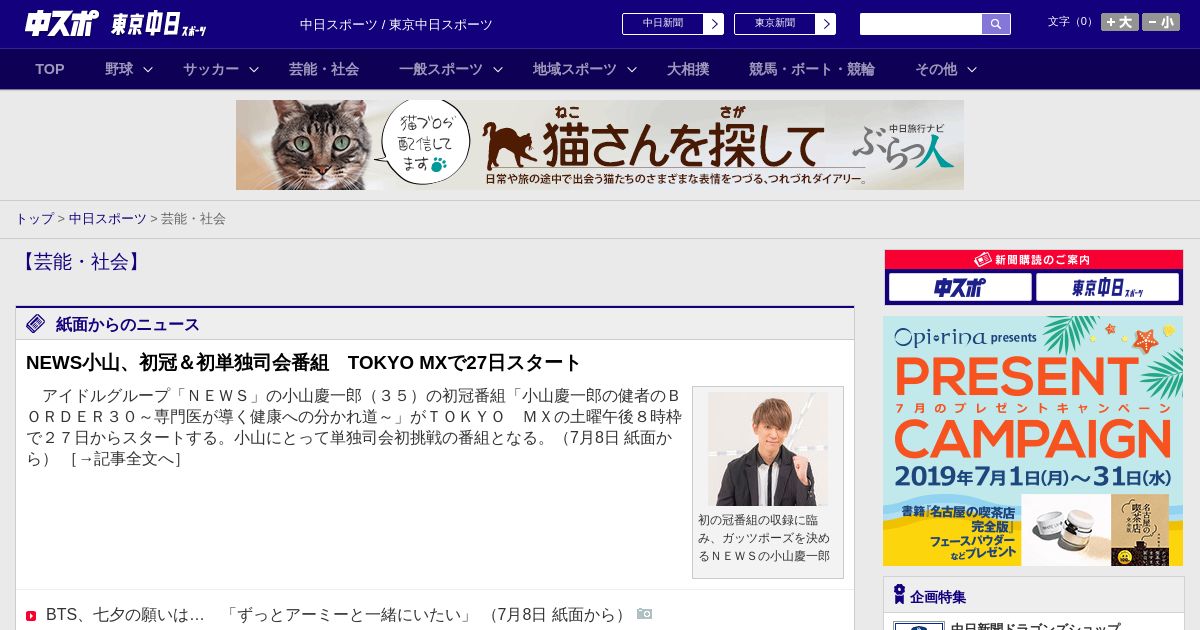Go to 中日スポーツ breadcrumb link

click(x=108, y=218)
